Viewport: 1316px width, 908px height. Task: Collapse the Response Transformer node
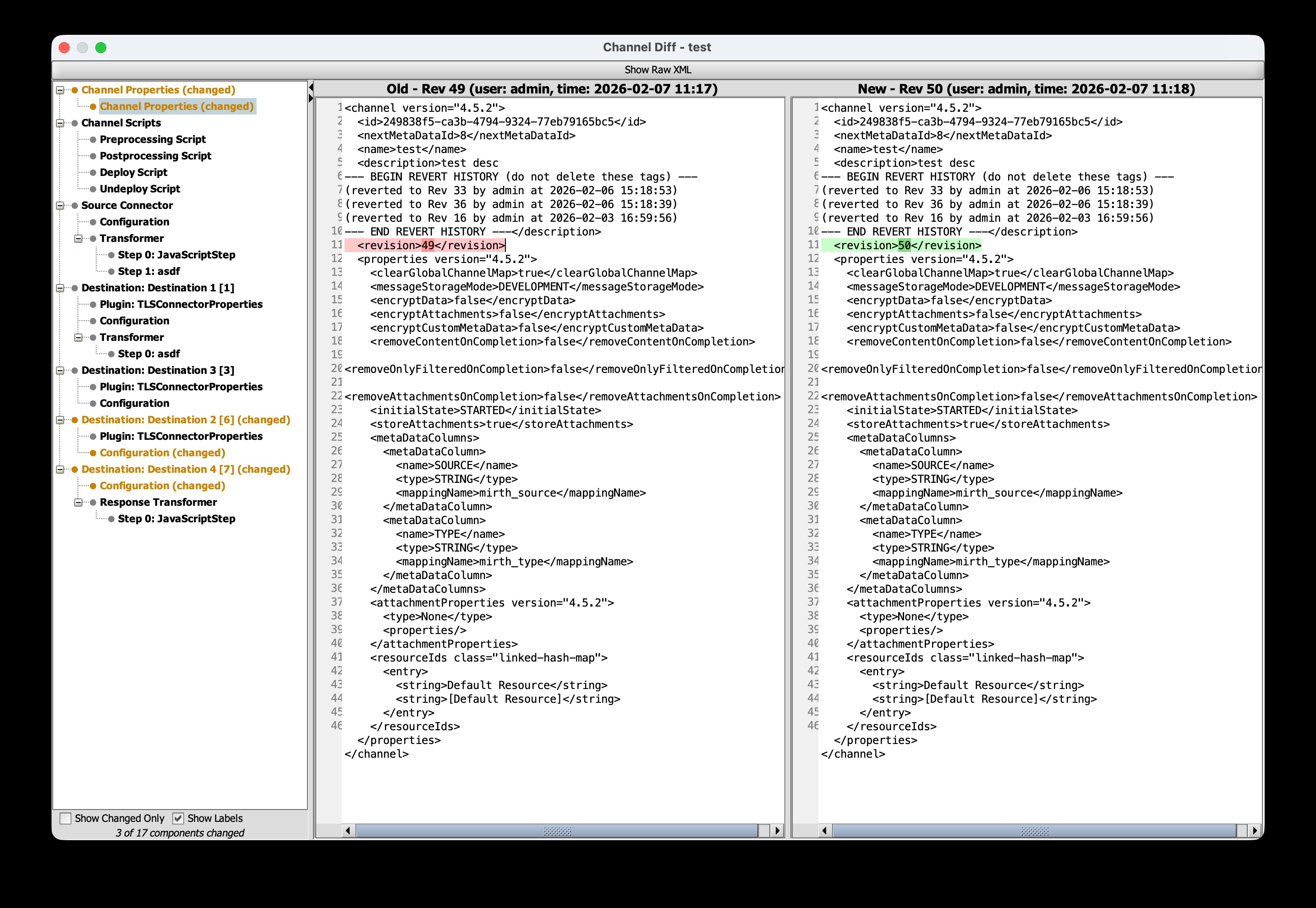78,503
